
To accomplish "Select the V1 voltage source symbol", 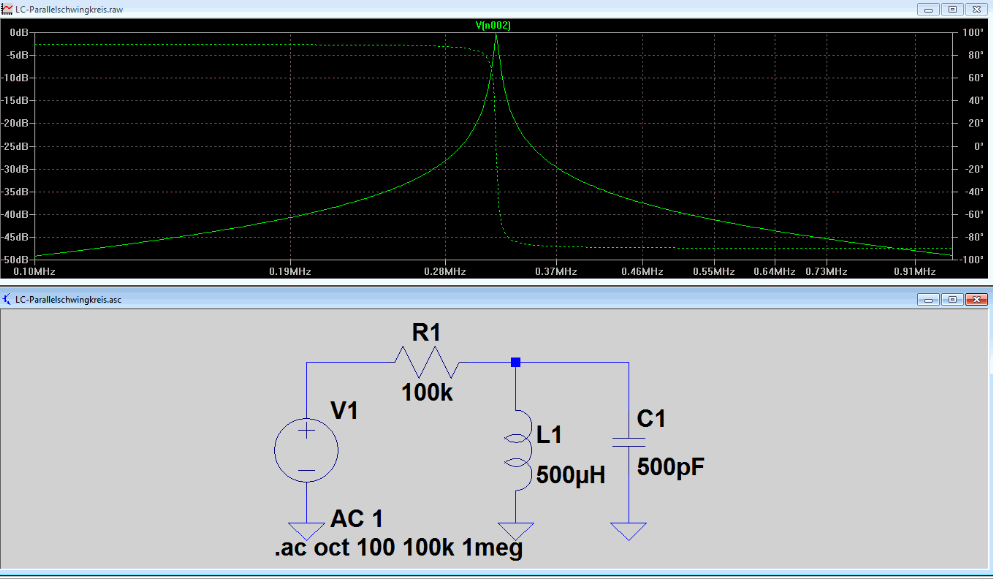I will click(307, 450).
